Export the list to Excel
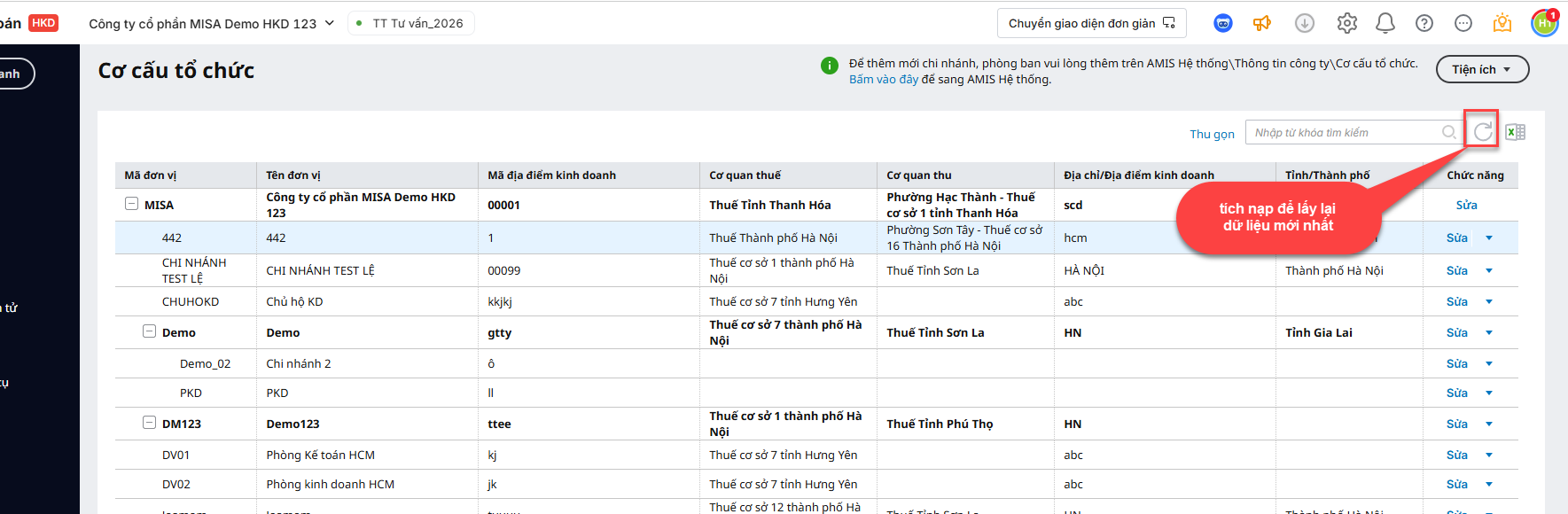Image resolution: width=1568 pixels, height=514 pixels. pyautogui.click(x=1516, y=132)
